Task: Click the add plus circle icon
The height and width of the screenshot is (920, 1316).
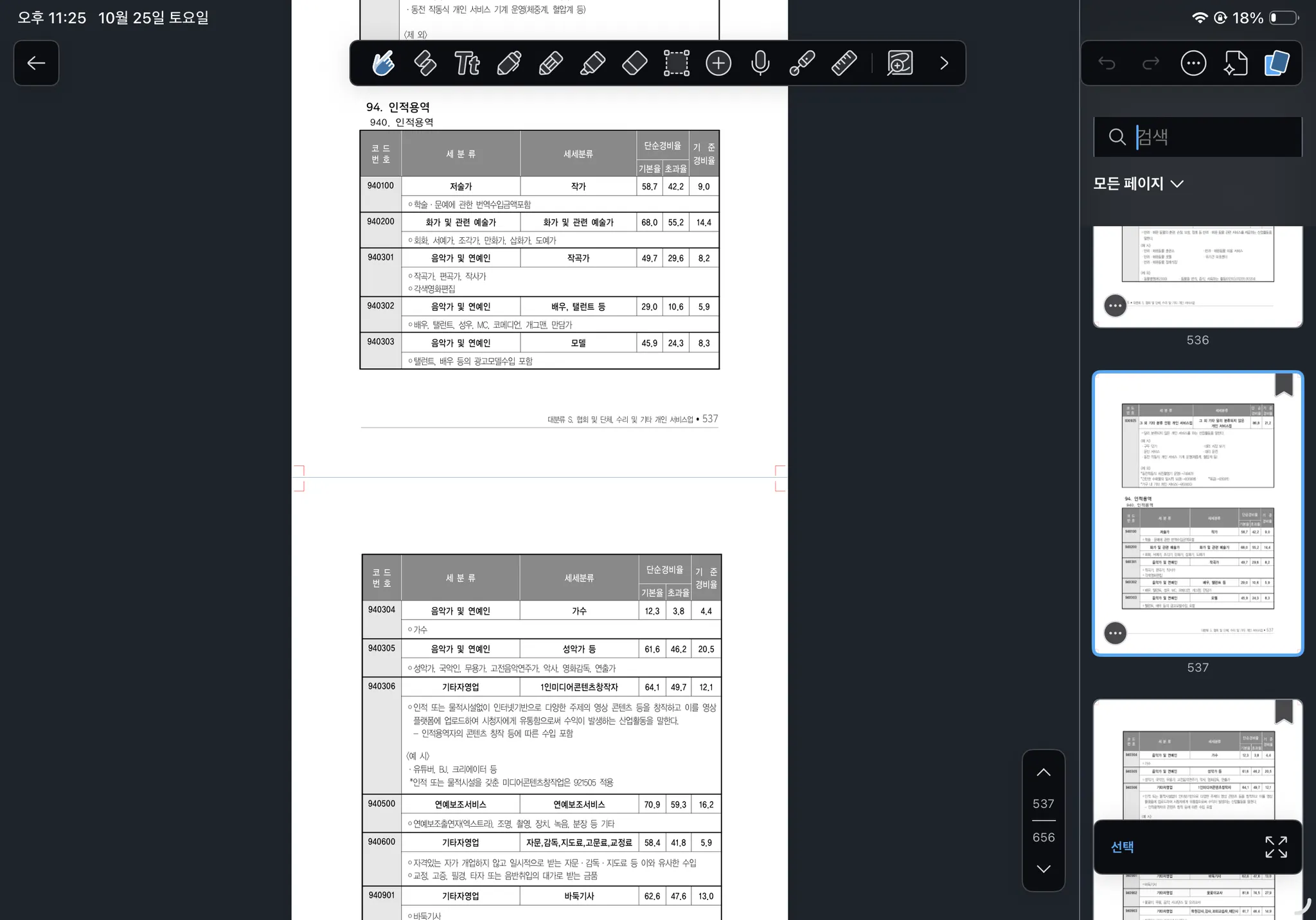Action: pos(718,63)
